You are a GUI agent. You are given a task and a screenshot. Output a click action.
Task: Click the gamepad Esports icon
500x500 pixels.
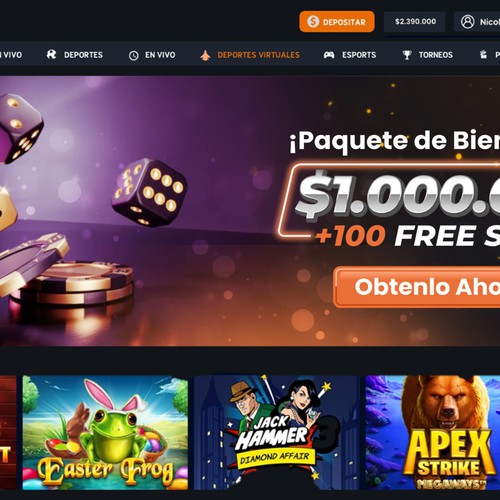[329, 55]
